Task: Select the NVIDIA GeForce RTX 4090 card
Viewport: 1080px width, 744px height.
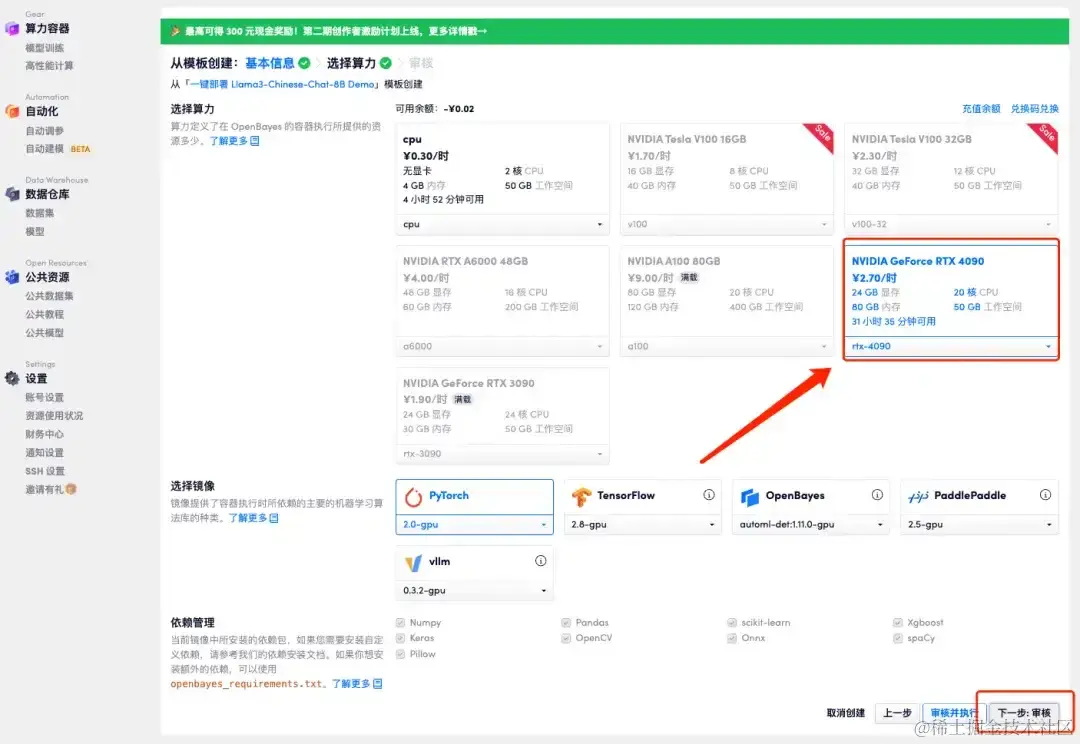Action: (x=951, y=300)
